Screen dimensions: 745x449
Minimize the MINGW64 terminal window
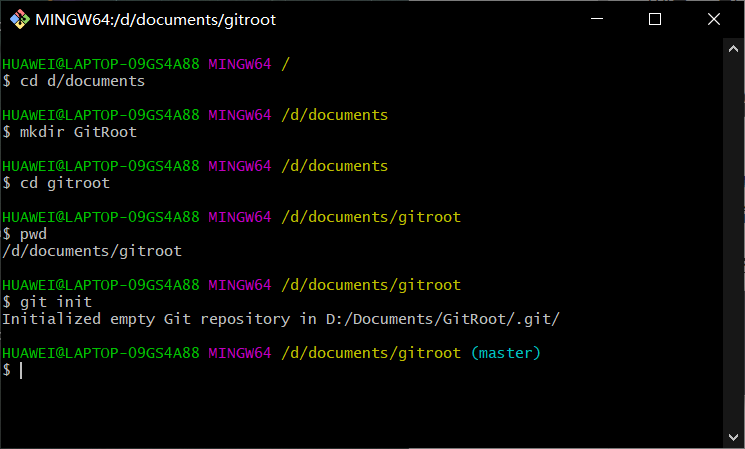click(597, 19)
